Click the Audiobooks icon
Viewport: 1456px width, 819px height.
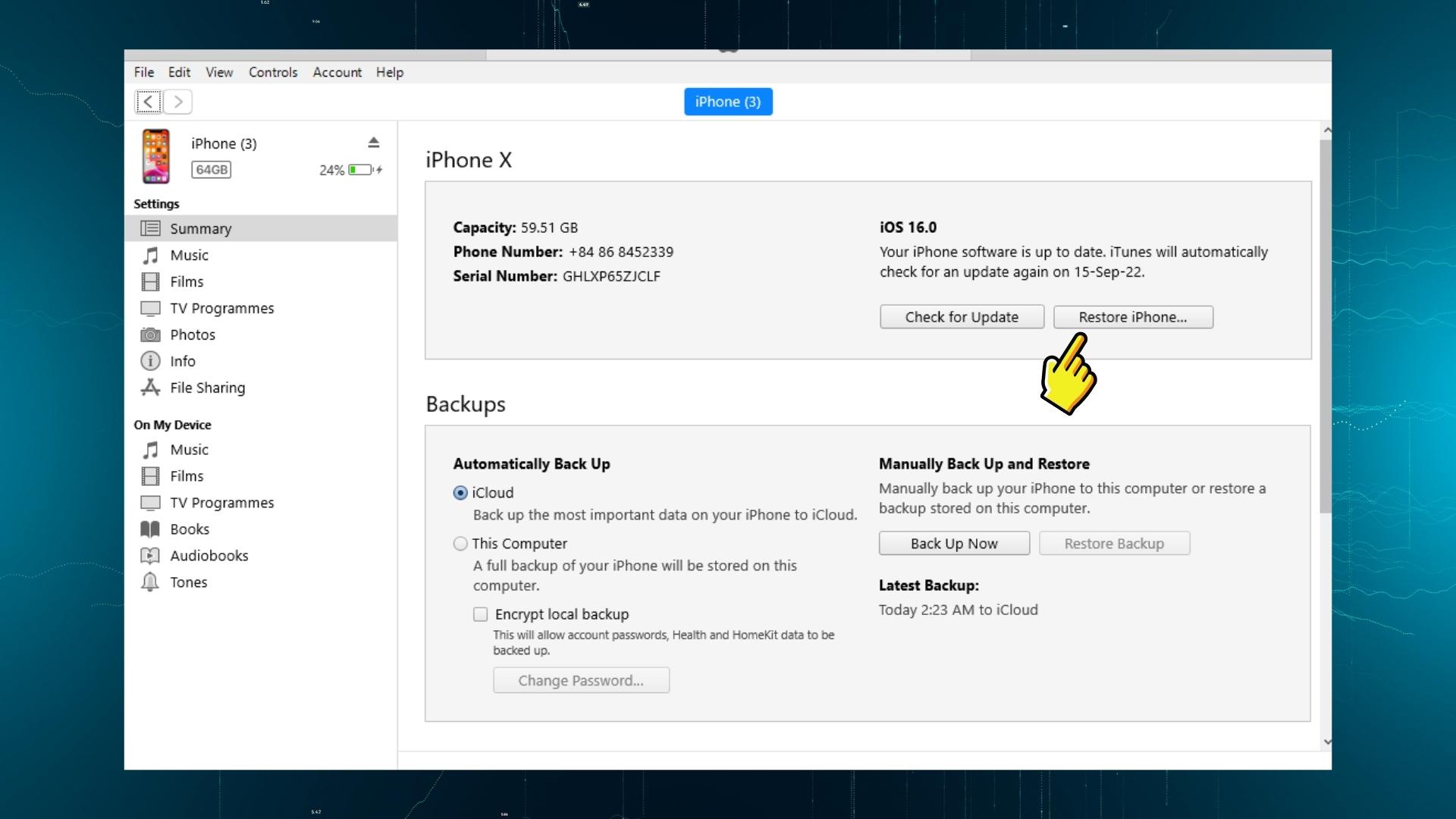[x=150, y=556]
